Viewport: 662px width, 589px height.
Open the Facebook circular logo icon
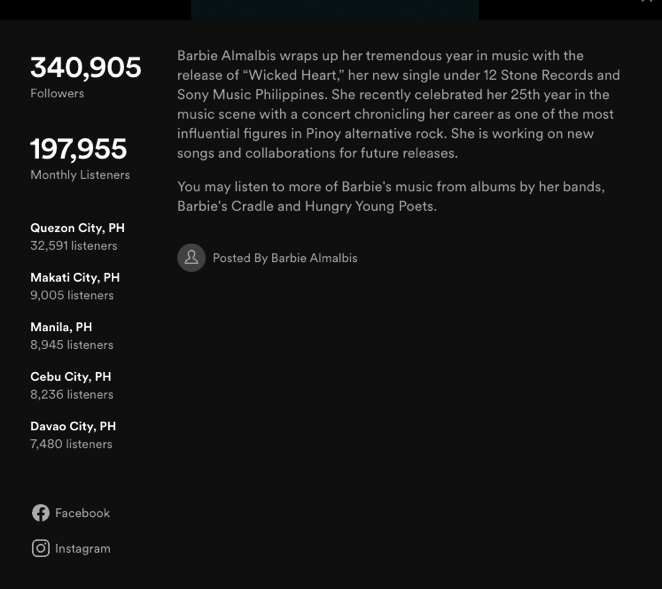[41, 513]
